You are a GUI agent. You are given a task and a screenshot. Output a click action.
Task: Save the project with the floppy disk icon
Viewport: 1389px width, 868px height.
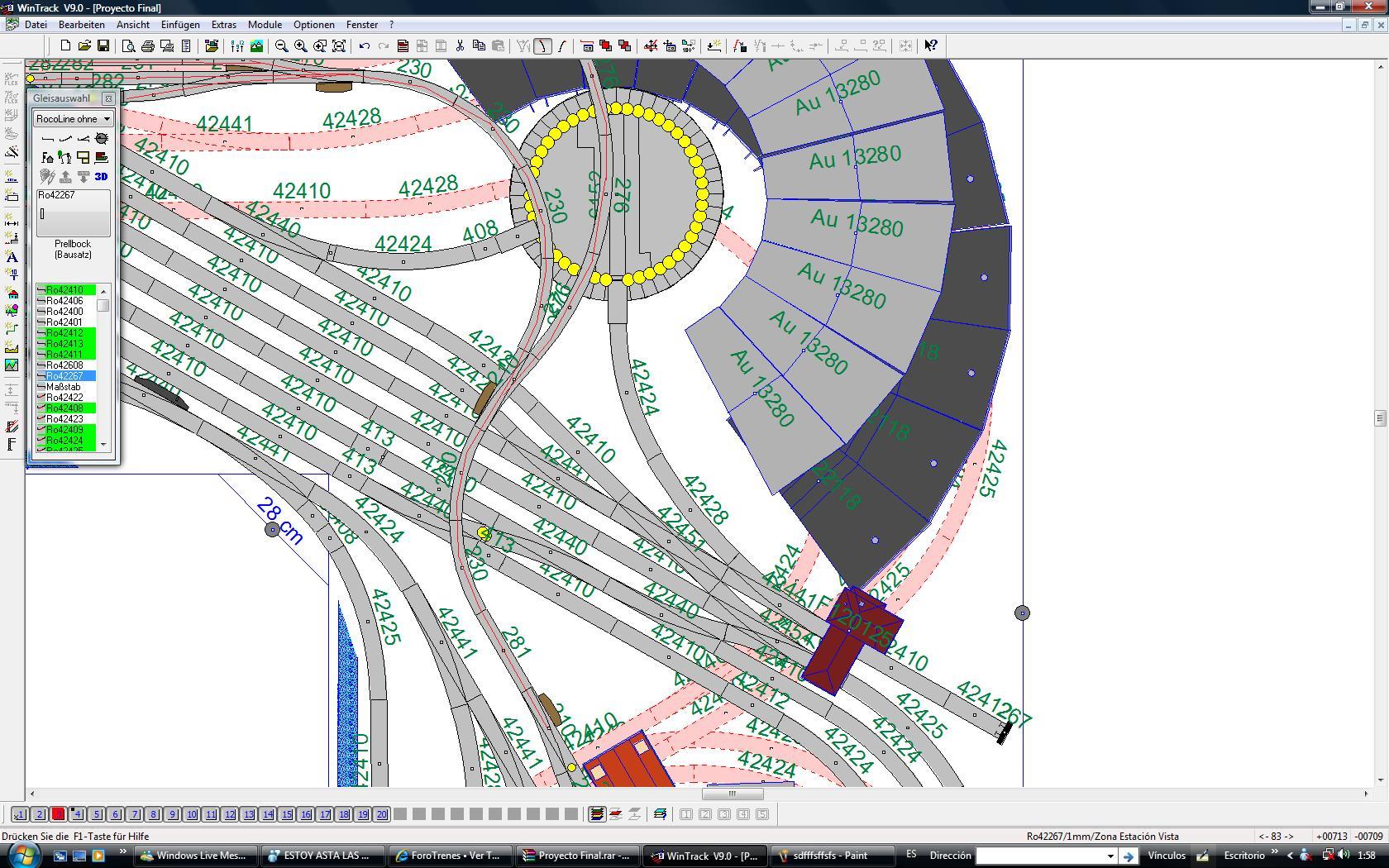103,46
